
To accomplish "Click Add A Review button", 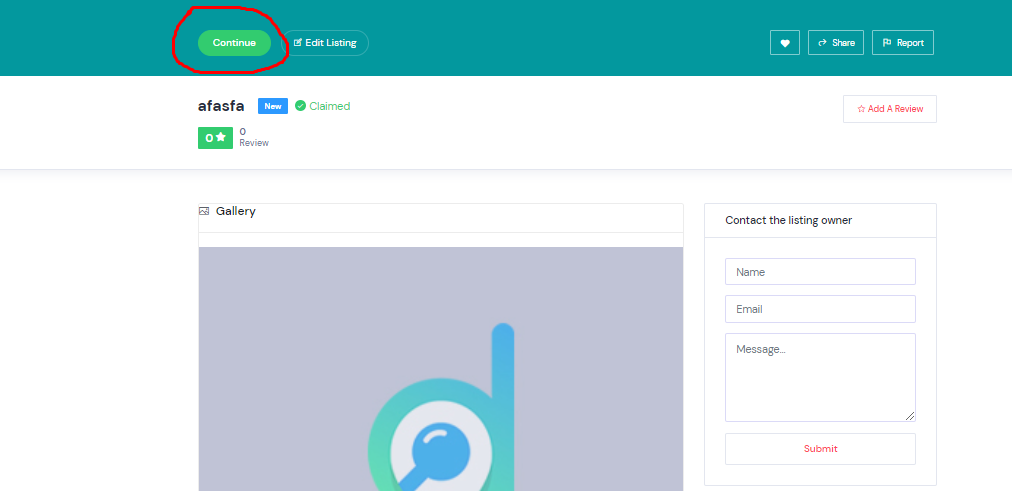I will pos(889,109).
